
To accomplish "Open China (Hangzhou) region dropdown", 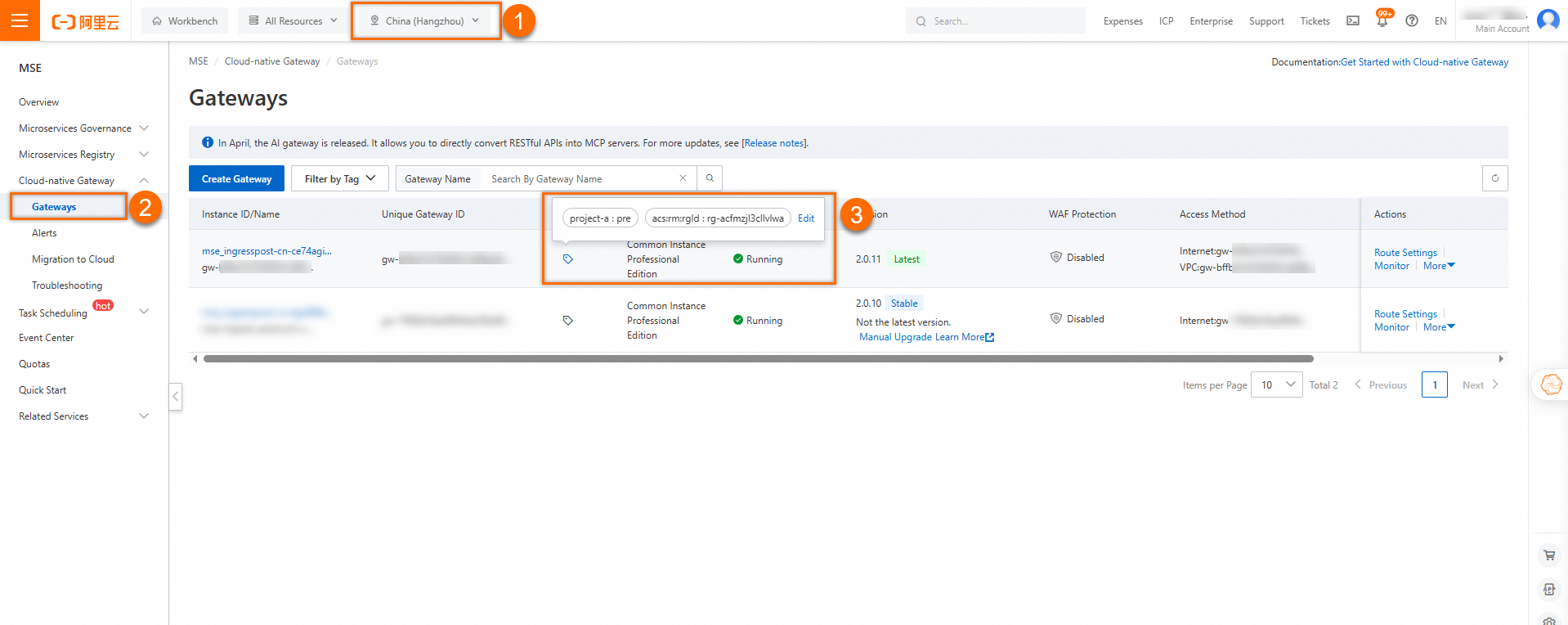I will pyautogui.click(x=425, y=21).
